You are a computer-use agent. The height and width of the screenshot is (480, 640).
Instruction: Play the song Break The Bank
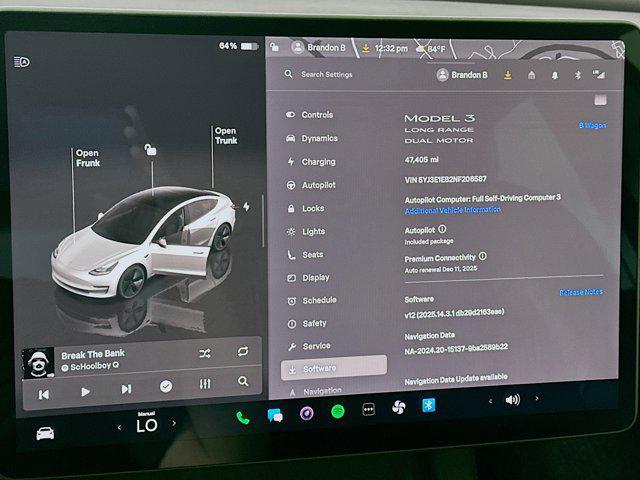click(85, 392)
